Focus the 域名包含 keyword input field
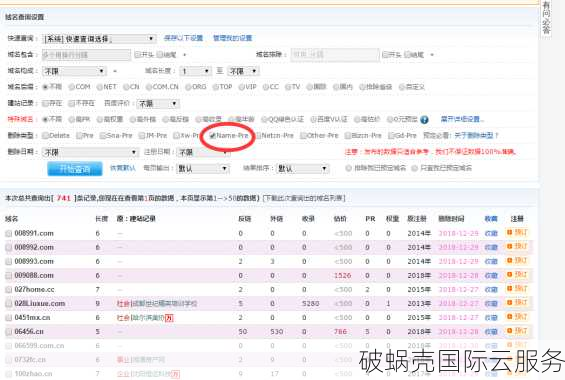 coord(86,55)
